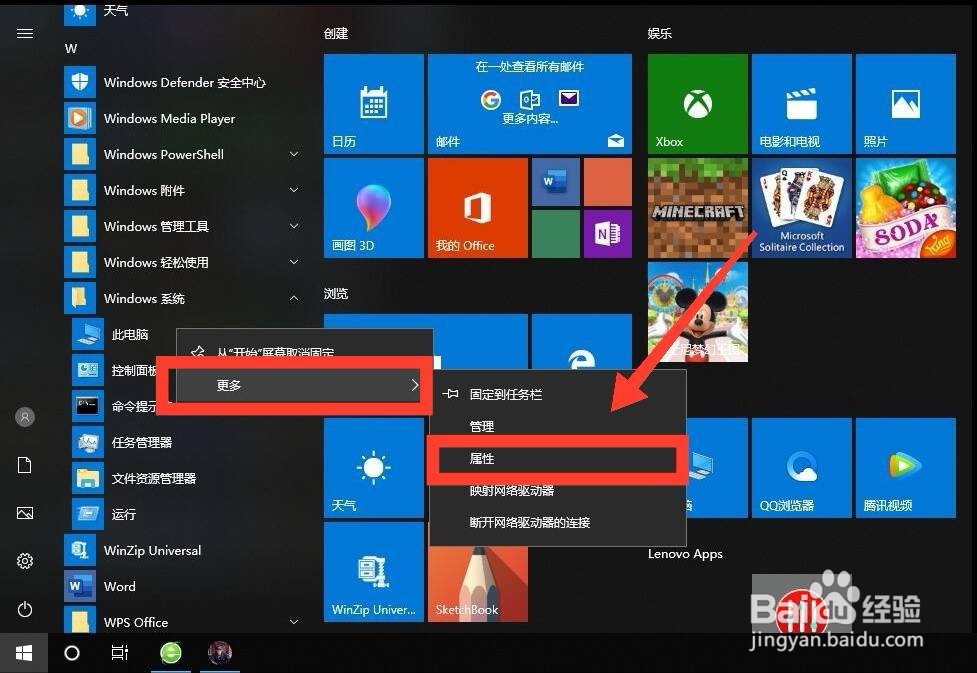Open the OneNote small tile
977x673 pixels.
tap(608, 234)
